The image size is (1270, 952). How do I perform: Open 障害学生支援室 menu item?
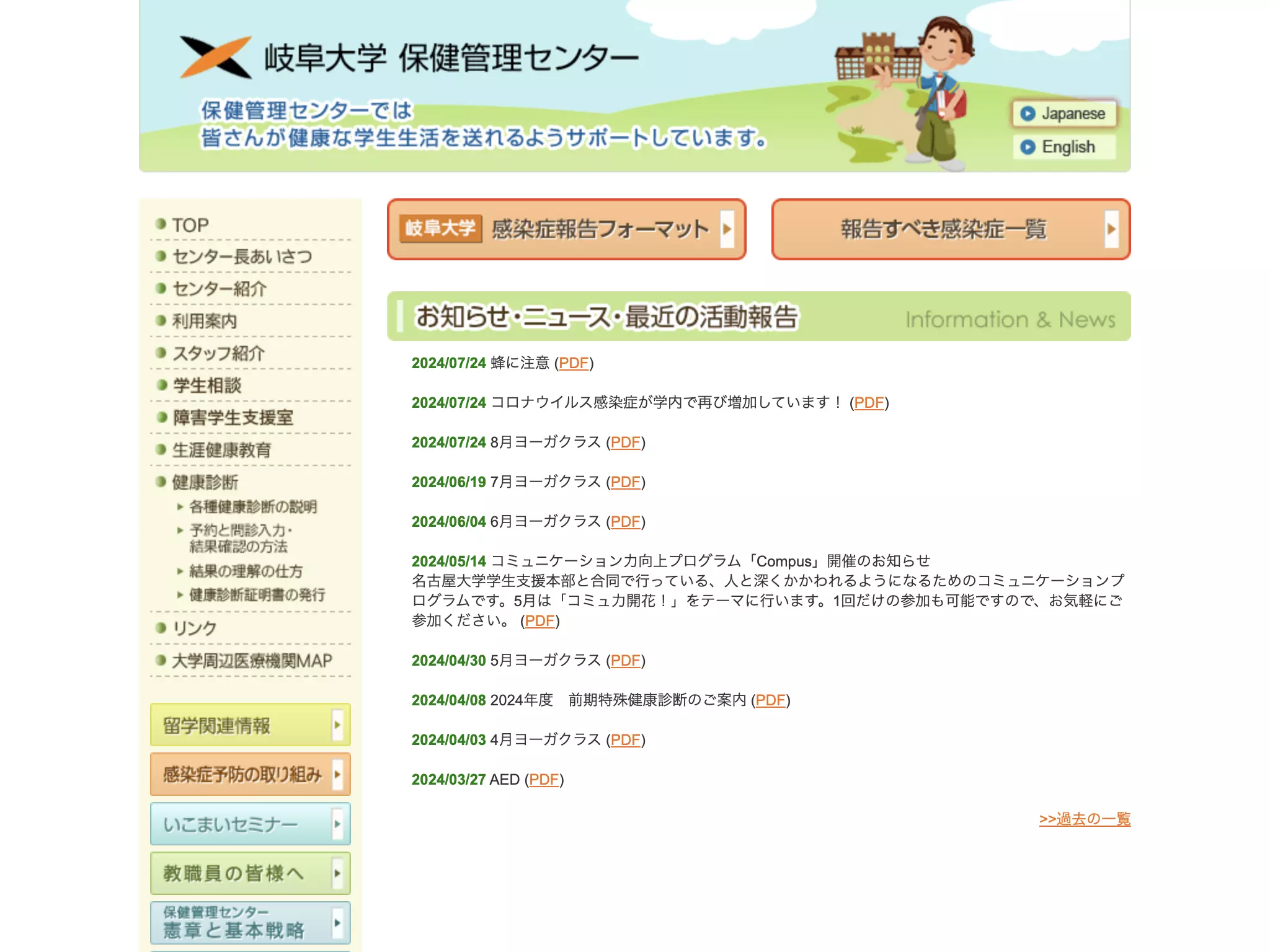coord(233,418)
